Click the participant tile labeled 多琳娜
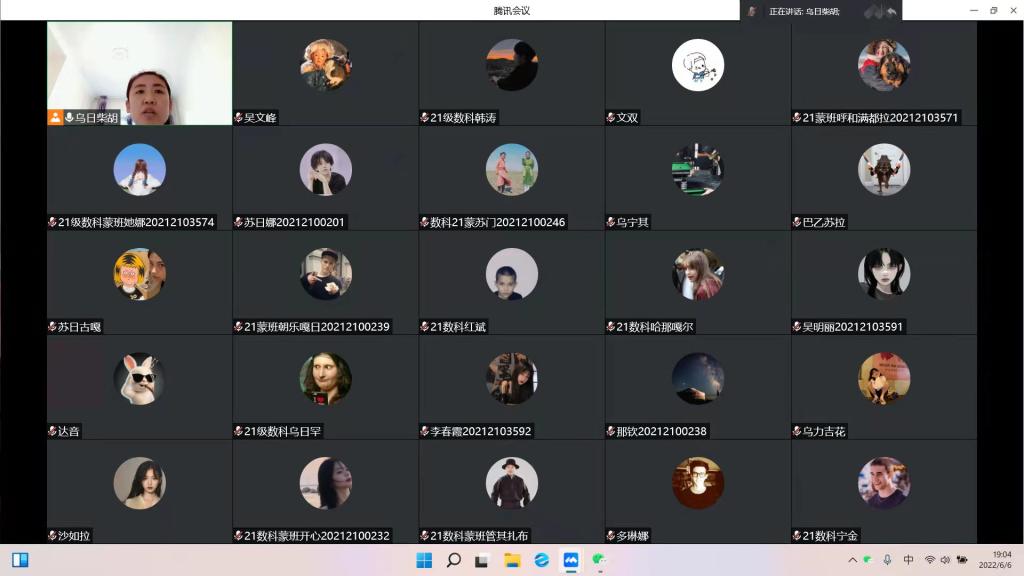The height and width of the screenshot is (576, 1024). pyautogui.click(x=697, y=491)
